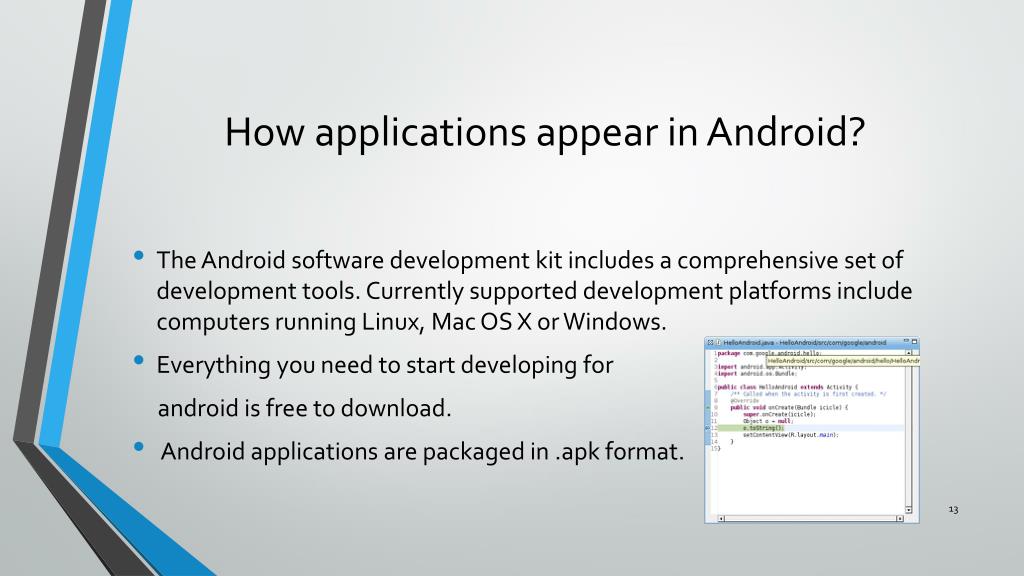Click the 'import android.os.Bundle;' line
Image resolution: width=1024 pixels, height=576 pixels.
coord(757,374)
